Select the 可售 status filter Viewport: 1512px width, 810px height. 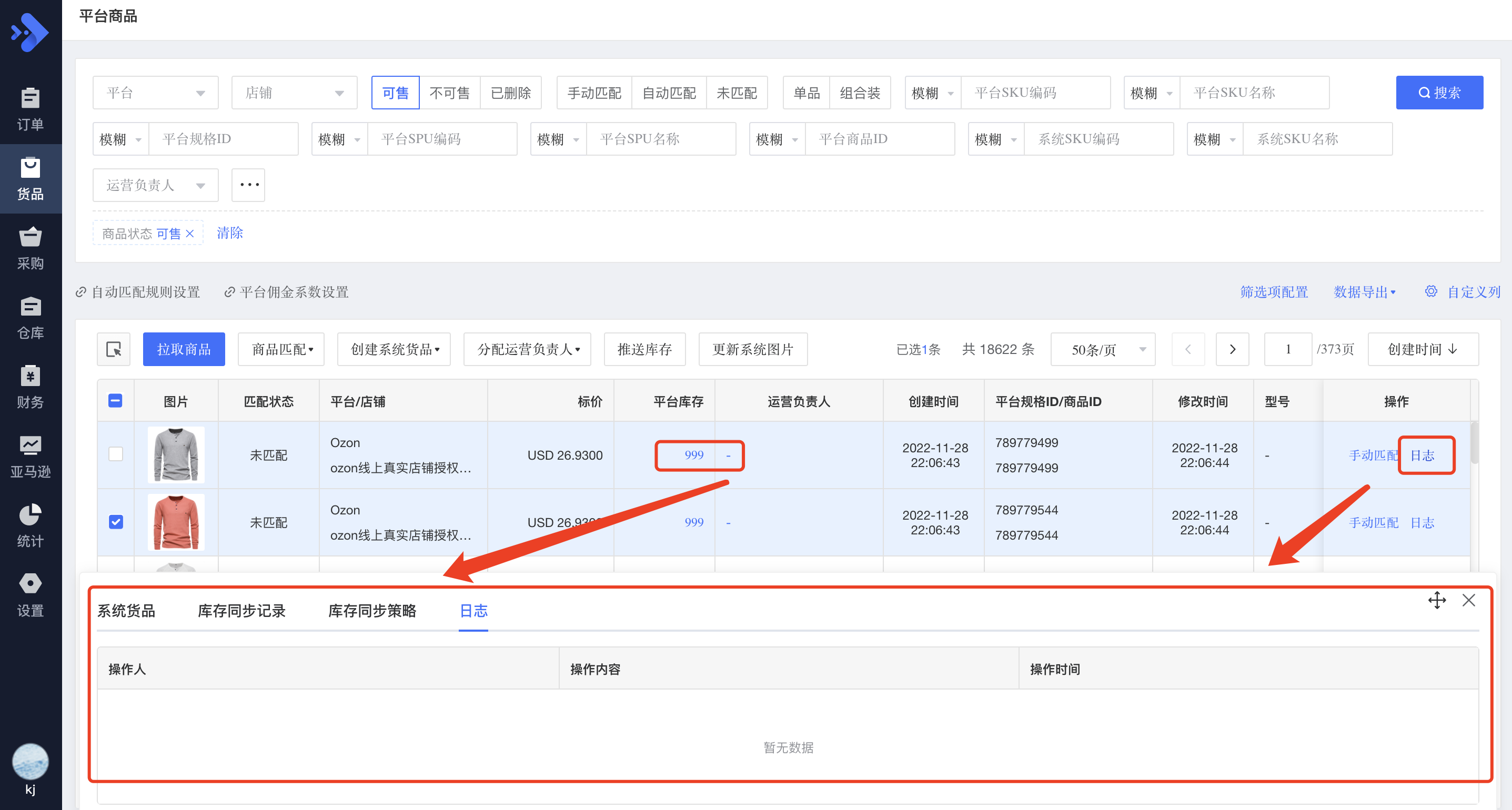(396, 93)
